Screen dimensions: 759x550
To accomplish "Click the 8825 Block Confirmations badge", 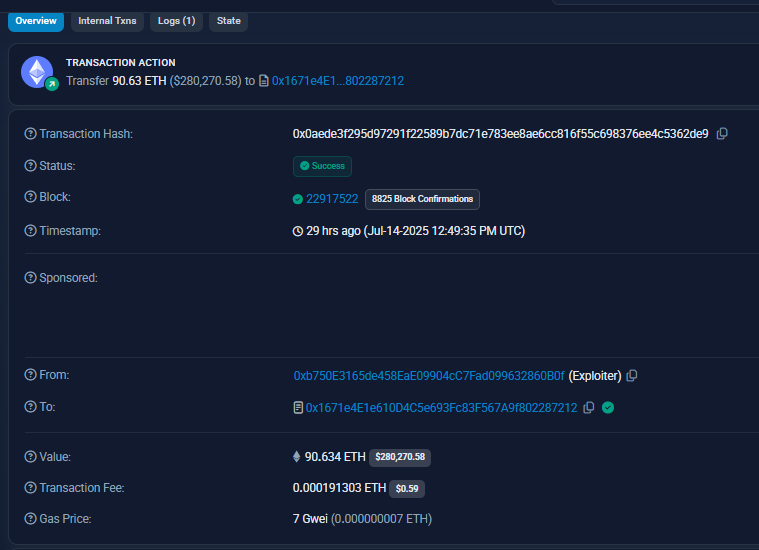I will [x=422, y=199].
